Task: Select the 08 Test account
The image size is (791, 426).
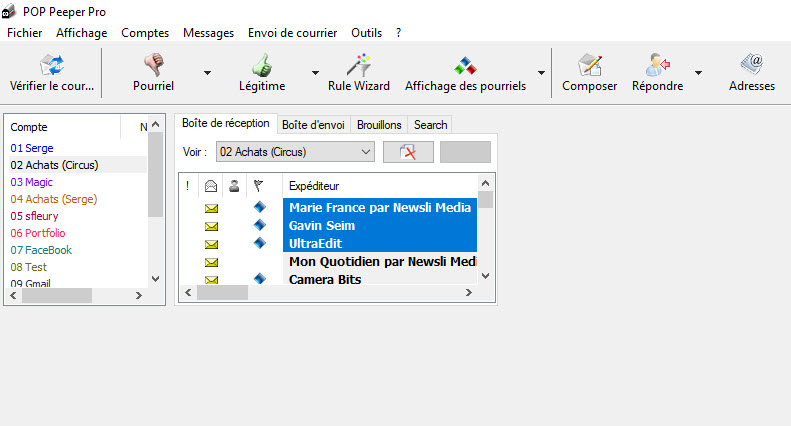Action: 29,267
